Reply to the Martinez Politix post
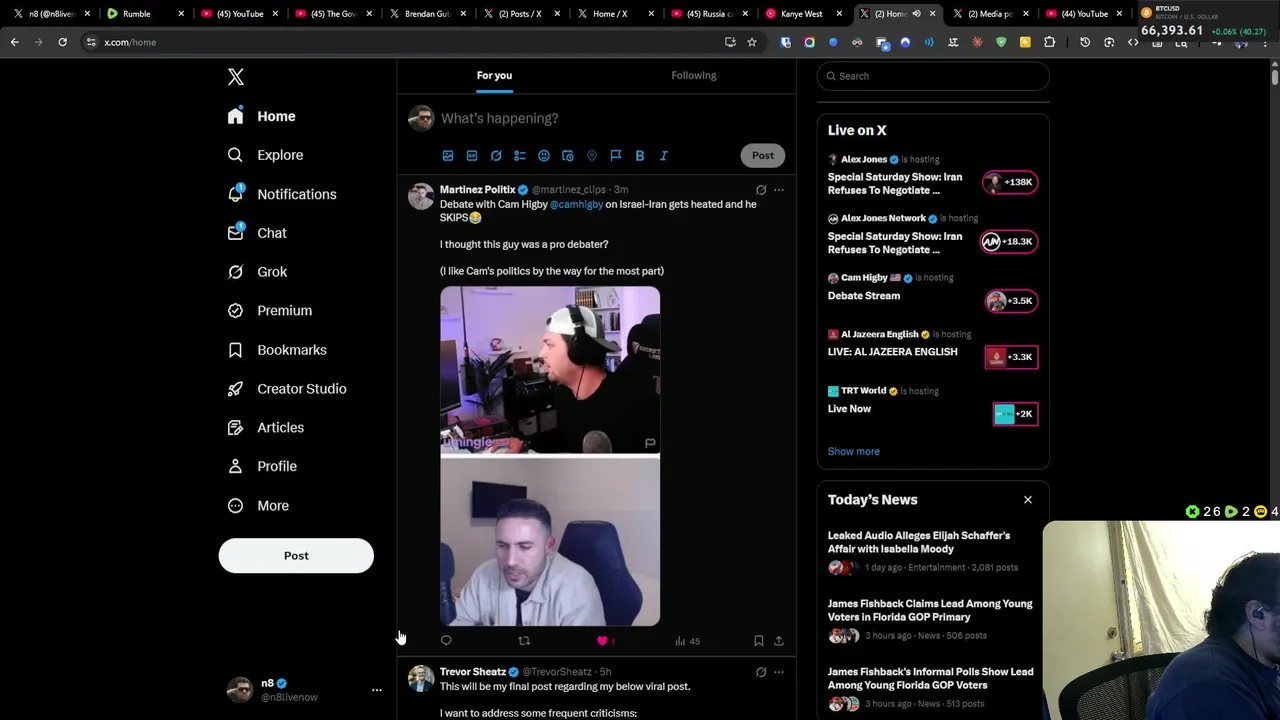The height and width of the screenshot is (720, 1280). tap(446, 641)
